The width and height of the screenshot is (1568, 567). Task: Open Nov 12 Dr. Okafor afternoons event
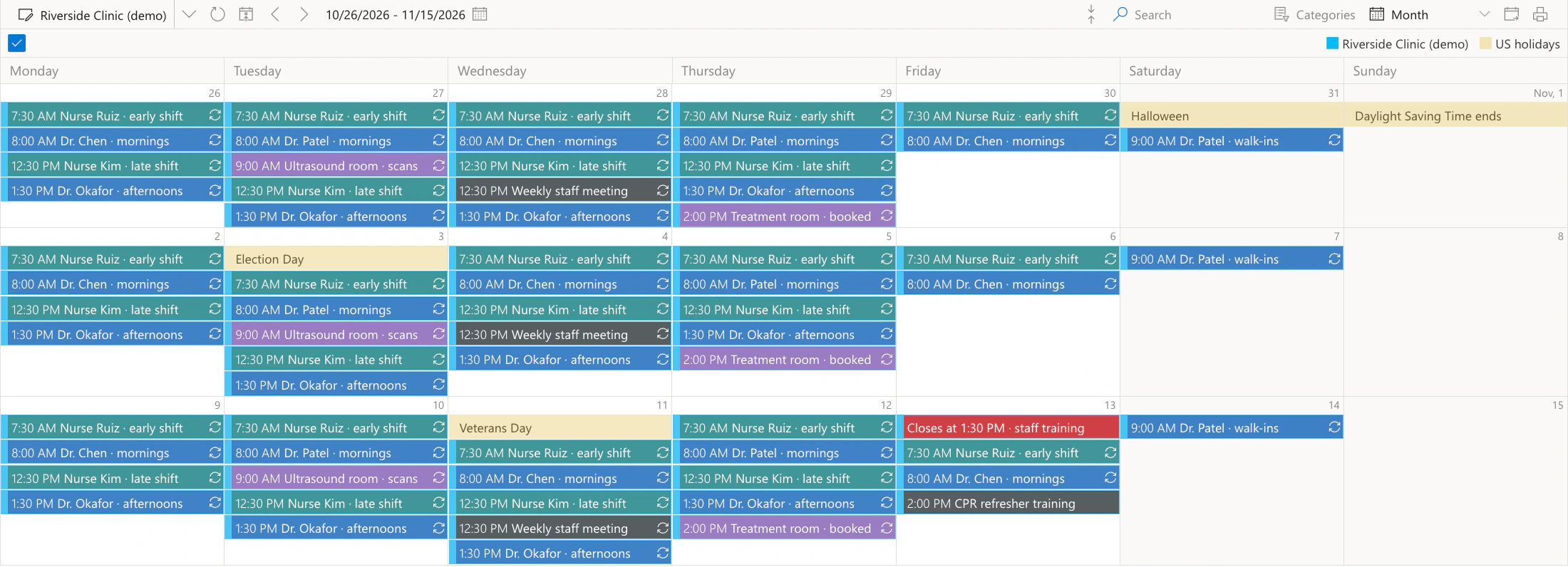[x=784, y=503]
